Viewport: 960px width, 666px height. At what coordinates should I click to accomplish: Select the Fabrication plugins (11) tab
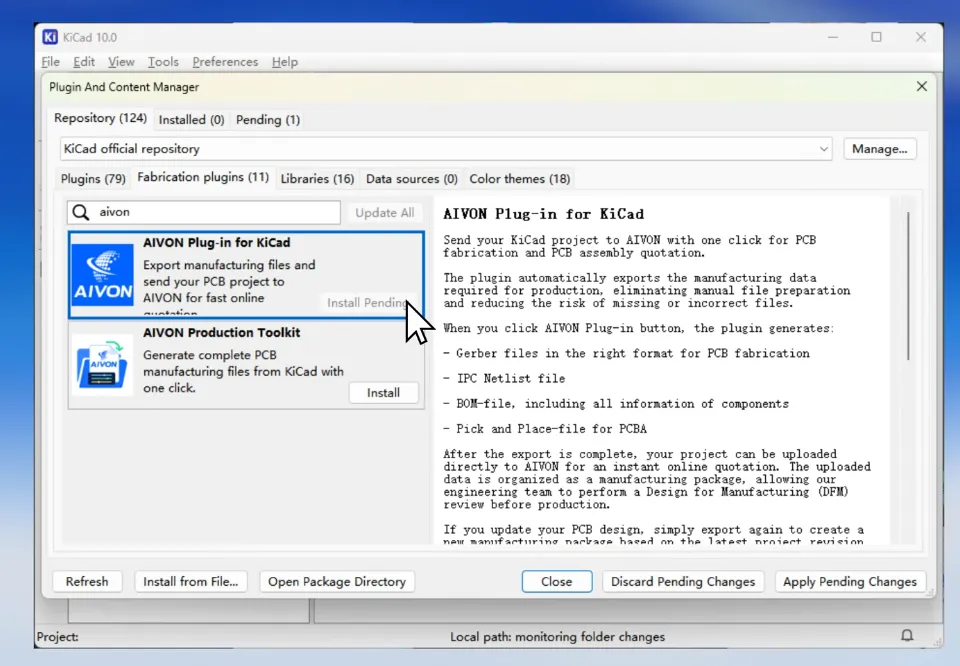(x=203, y=178)
